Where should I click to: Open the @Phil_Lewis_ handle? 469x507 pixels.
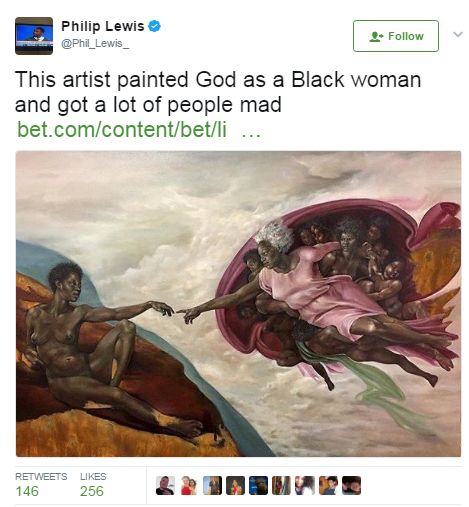coord(95,44)
